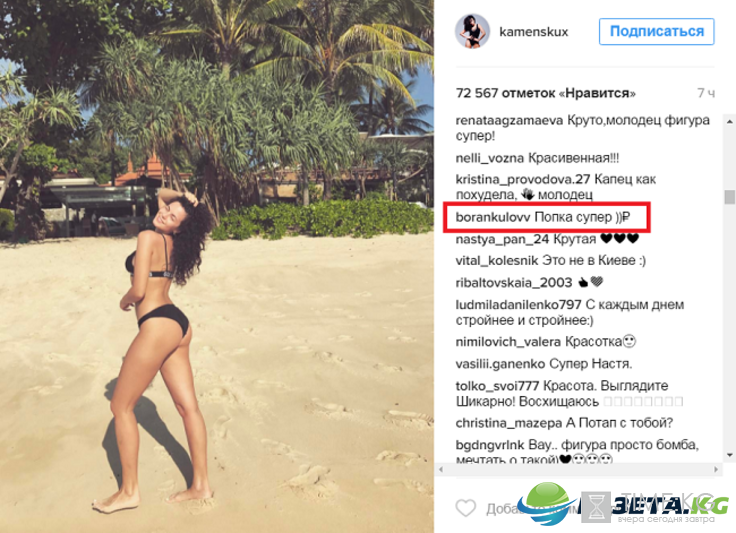The width and height of the screenshot is (736, 533).
Task: Click the heart like icon
Action: point(466,508)
